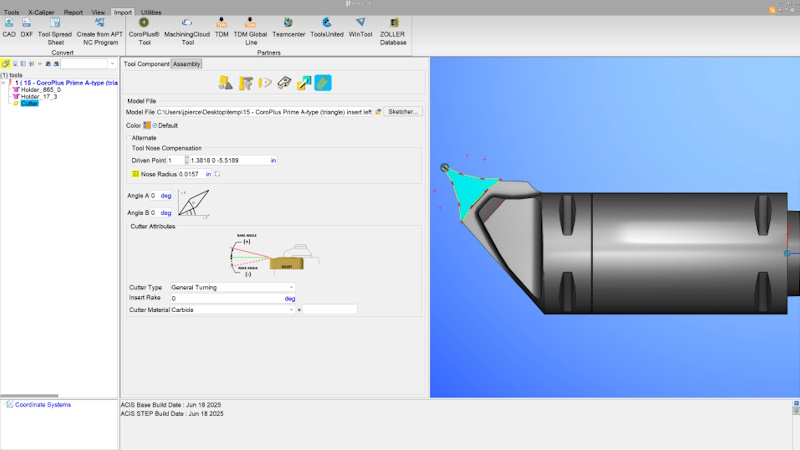Browse for model file using folder icon
The width and height of the screenshot is (800, 450).
pos(378,112)
